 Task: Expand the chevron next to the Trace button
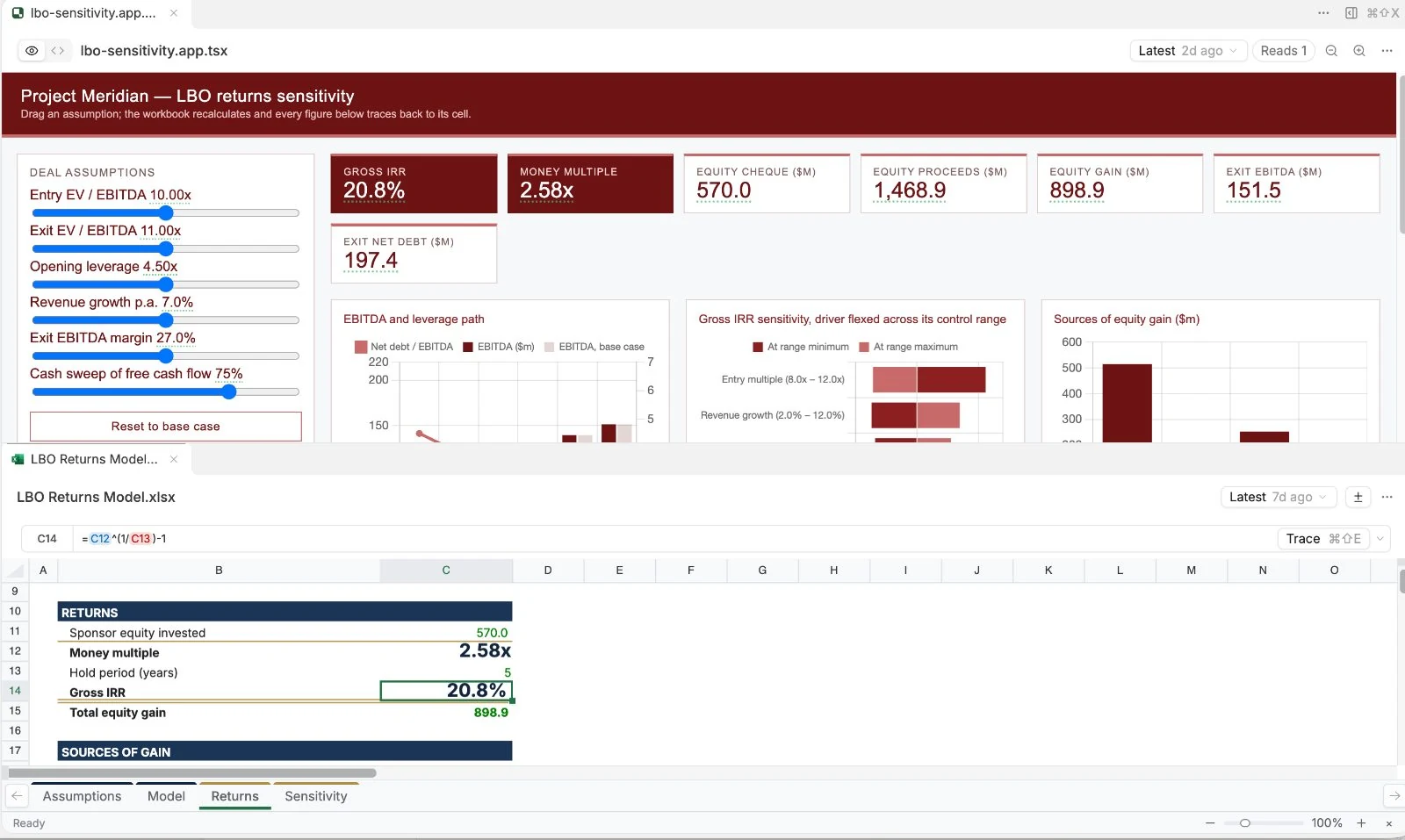(x=1380, y=539)
